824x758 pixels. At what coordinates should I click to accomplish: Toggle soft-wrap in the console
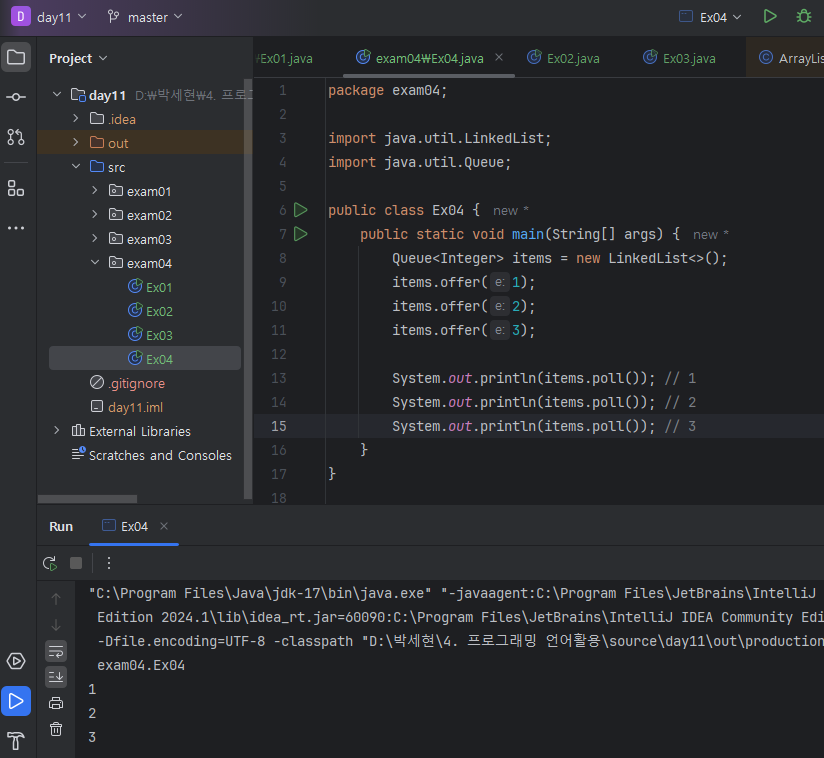[x=56, y=651]
